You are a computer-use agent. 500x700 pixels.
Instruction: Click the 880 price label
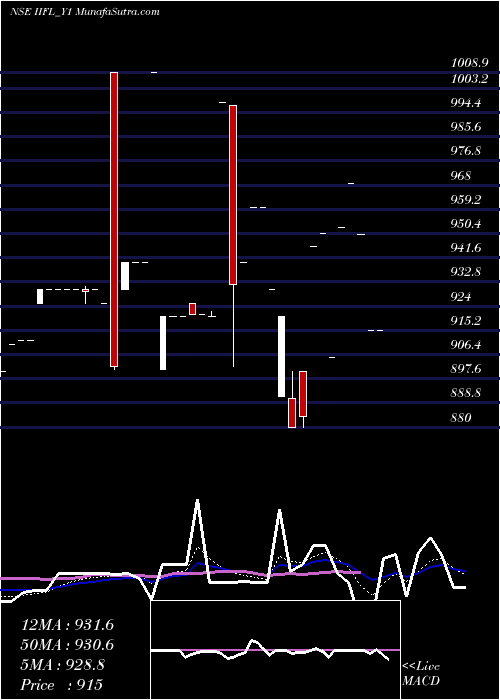pos(461,417)
